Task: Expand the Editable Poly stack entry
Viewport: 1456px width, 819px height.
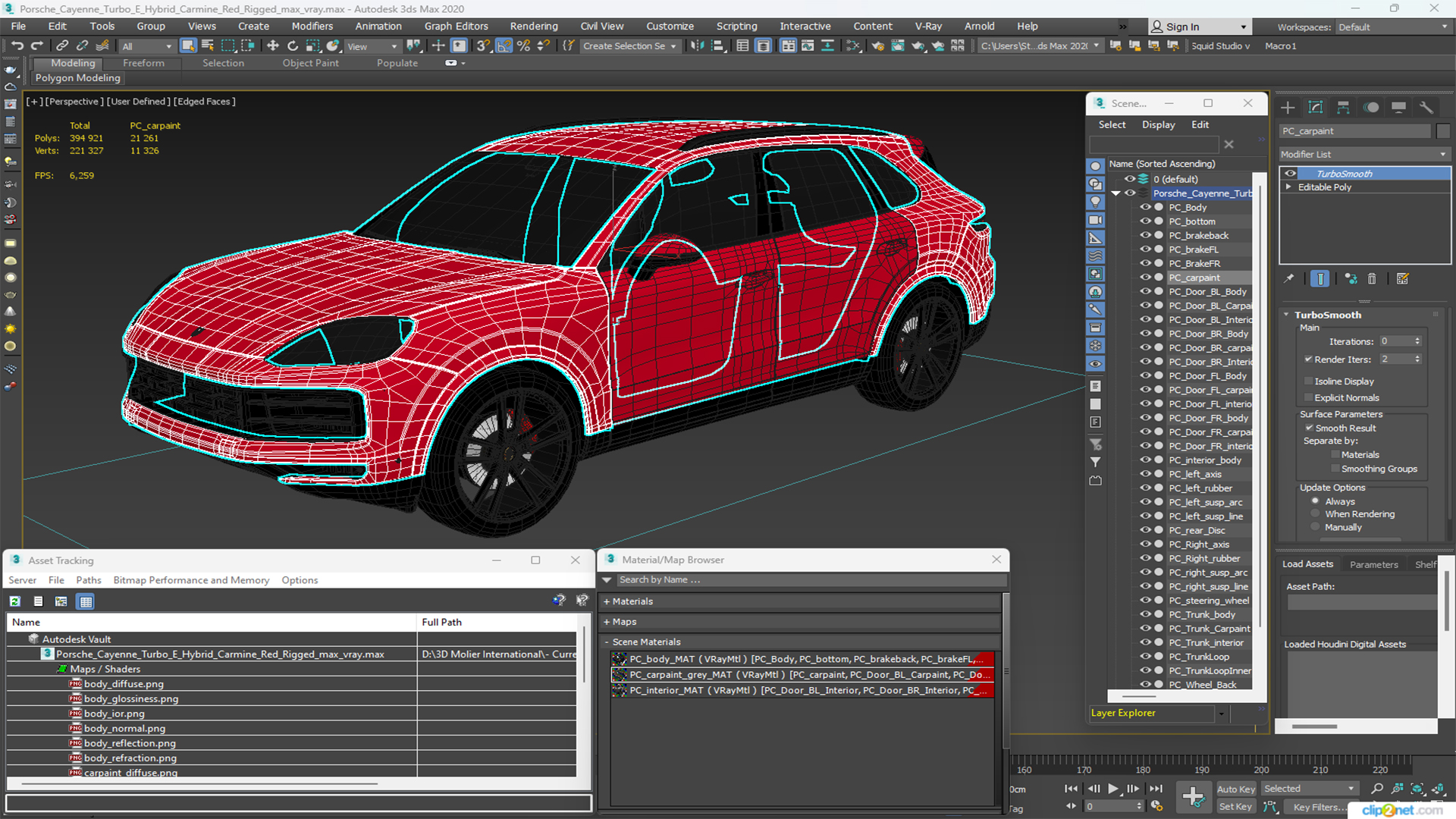Action: 1288,187
